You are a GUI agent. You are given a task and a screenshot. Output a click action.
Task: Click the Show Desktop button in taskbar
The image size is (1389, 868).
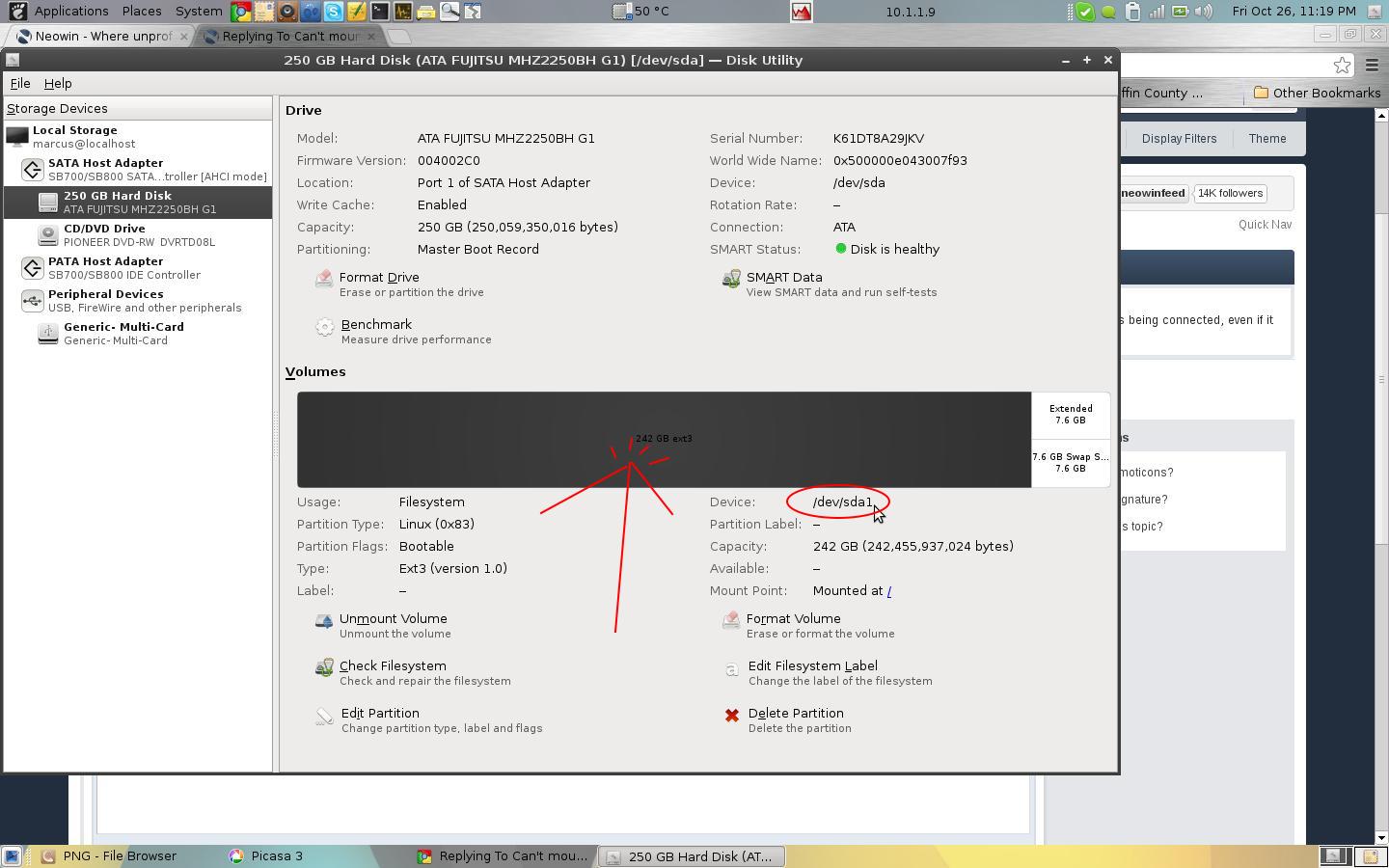coord(12,856)
